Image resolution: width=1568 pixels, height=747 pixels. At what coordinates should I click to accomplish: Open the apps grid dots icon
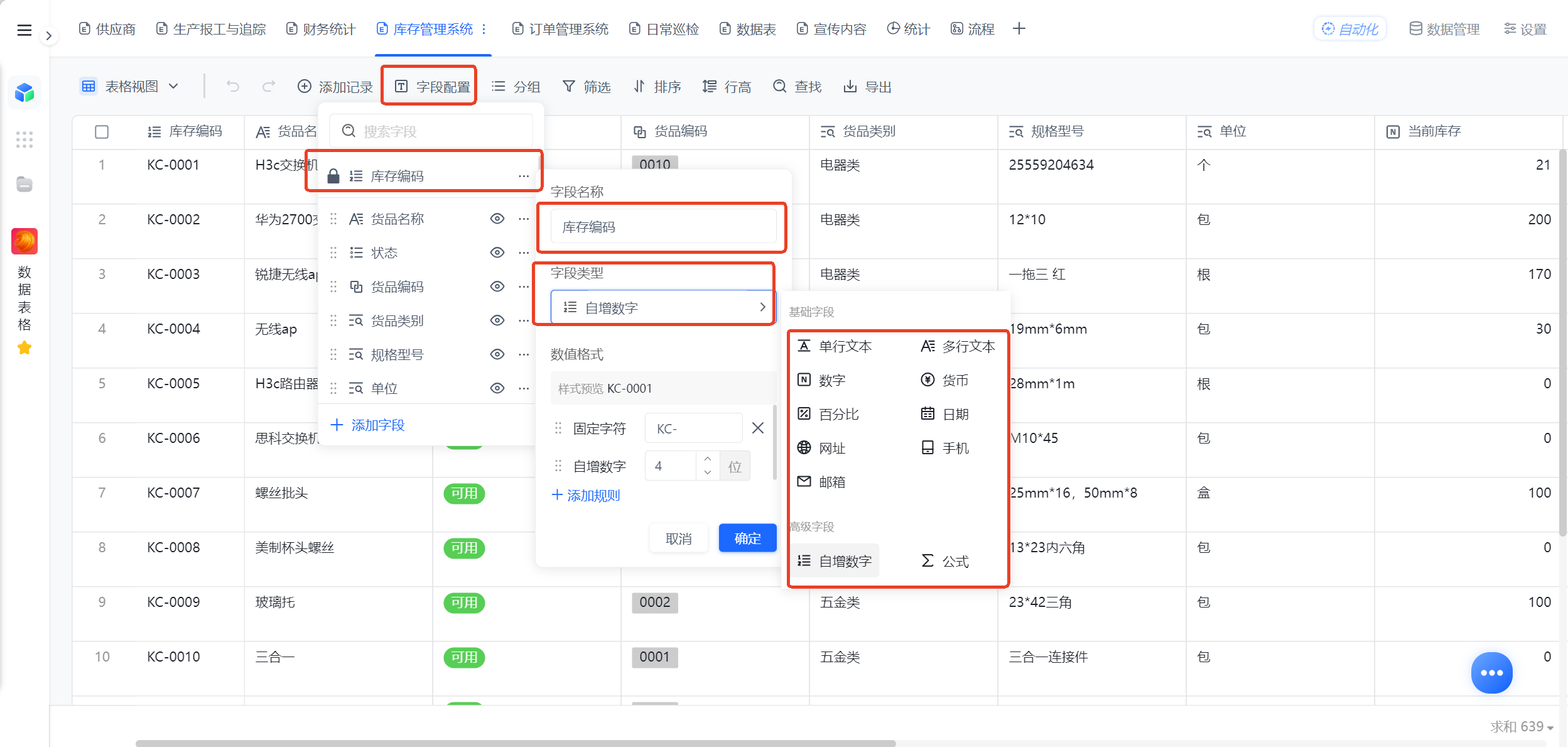click(x=24, y=139)
